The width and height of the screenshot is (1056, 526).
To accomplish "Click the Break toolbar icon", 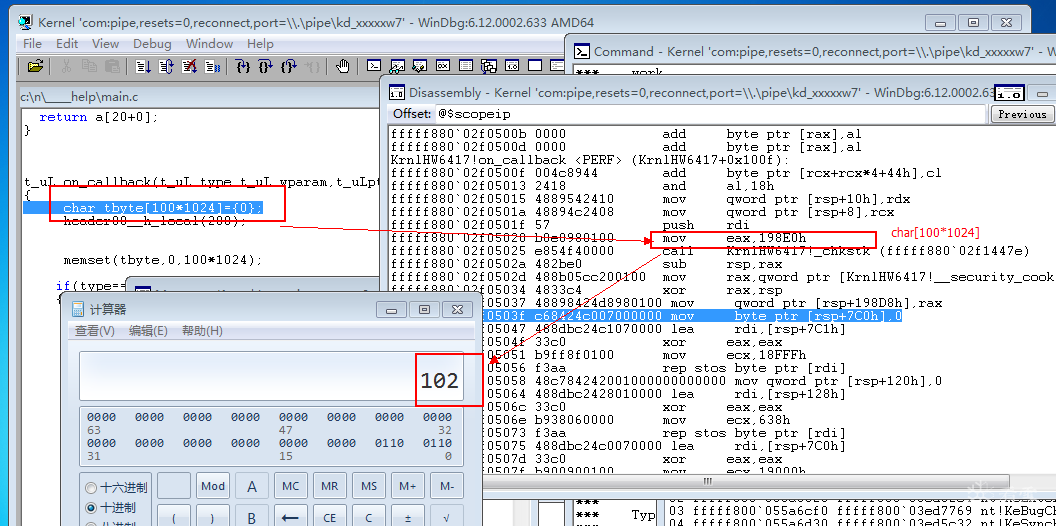I will click(213, 66).
